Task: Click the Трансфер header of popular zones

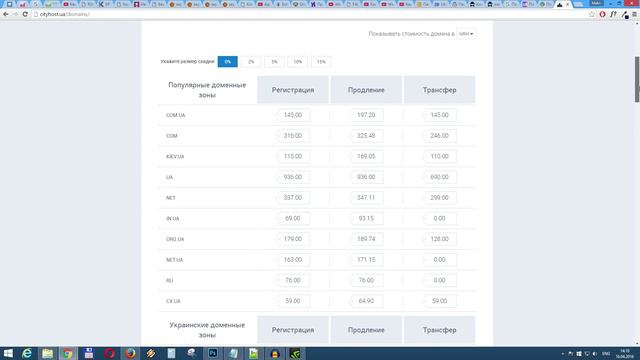Action: (x=440, y=90)
